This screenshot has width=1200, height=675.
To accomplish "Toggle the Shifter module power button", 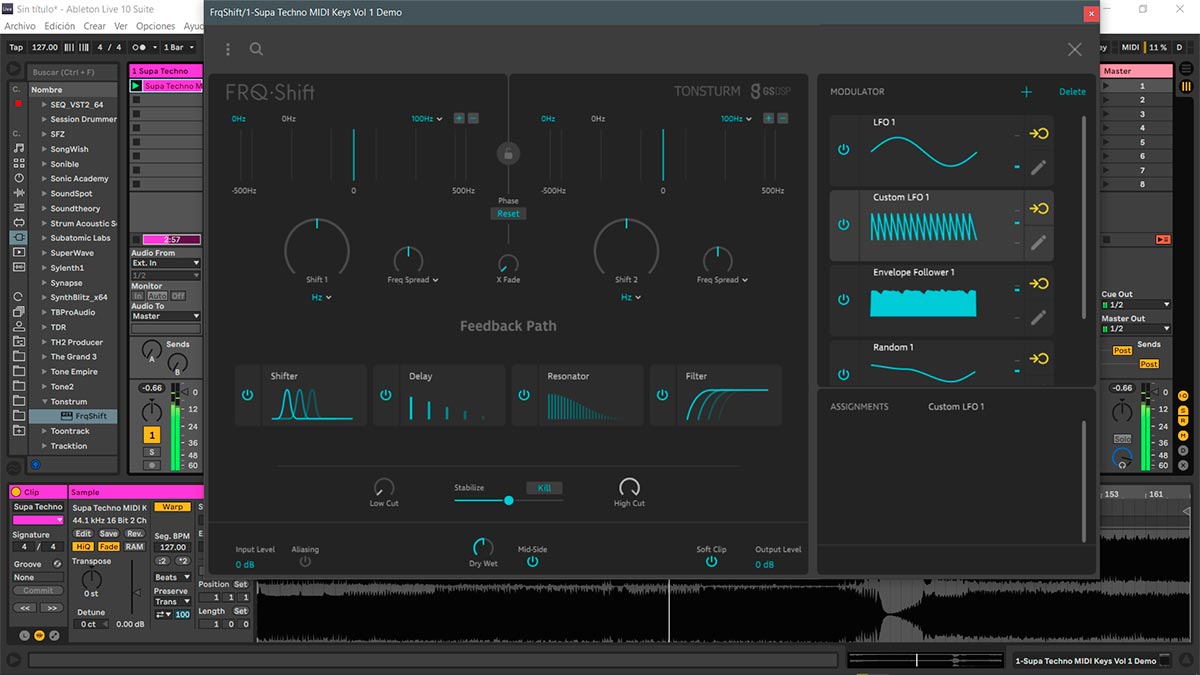I will pyautogui.click(x=247, y=395).
